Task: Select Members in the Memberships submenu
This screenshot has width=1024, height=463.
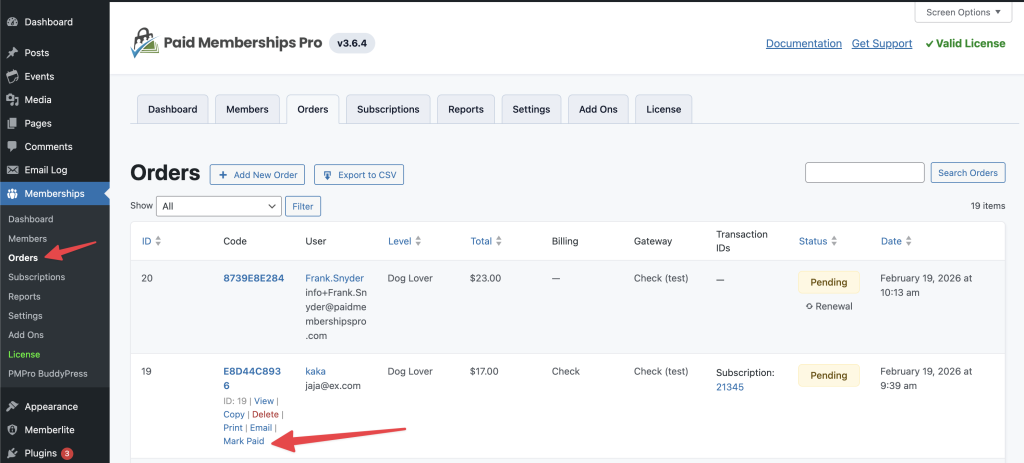Action: tap(28, 239)
